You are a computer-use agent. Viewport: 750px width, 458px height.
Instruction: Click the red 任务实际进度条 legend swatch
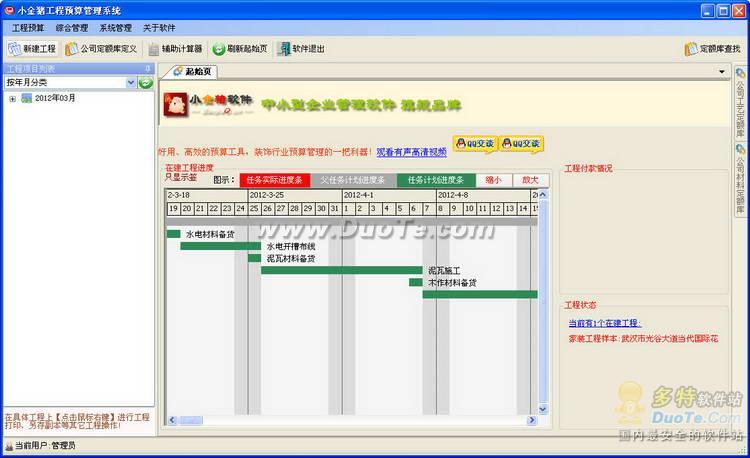(275, 180)
